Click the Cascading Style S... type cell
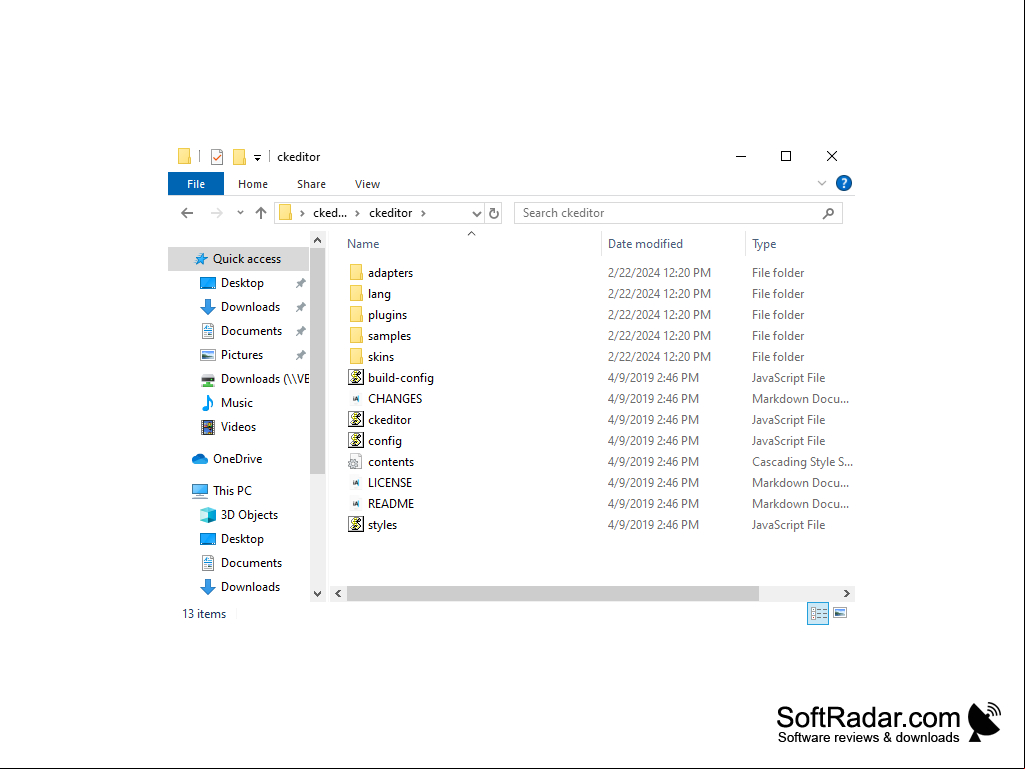The height and width of the screenshot is (769, 1025). click(x=802, y=462)
